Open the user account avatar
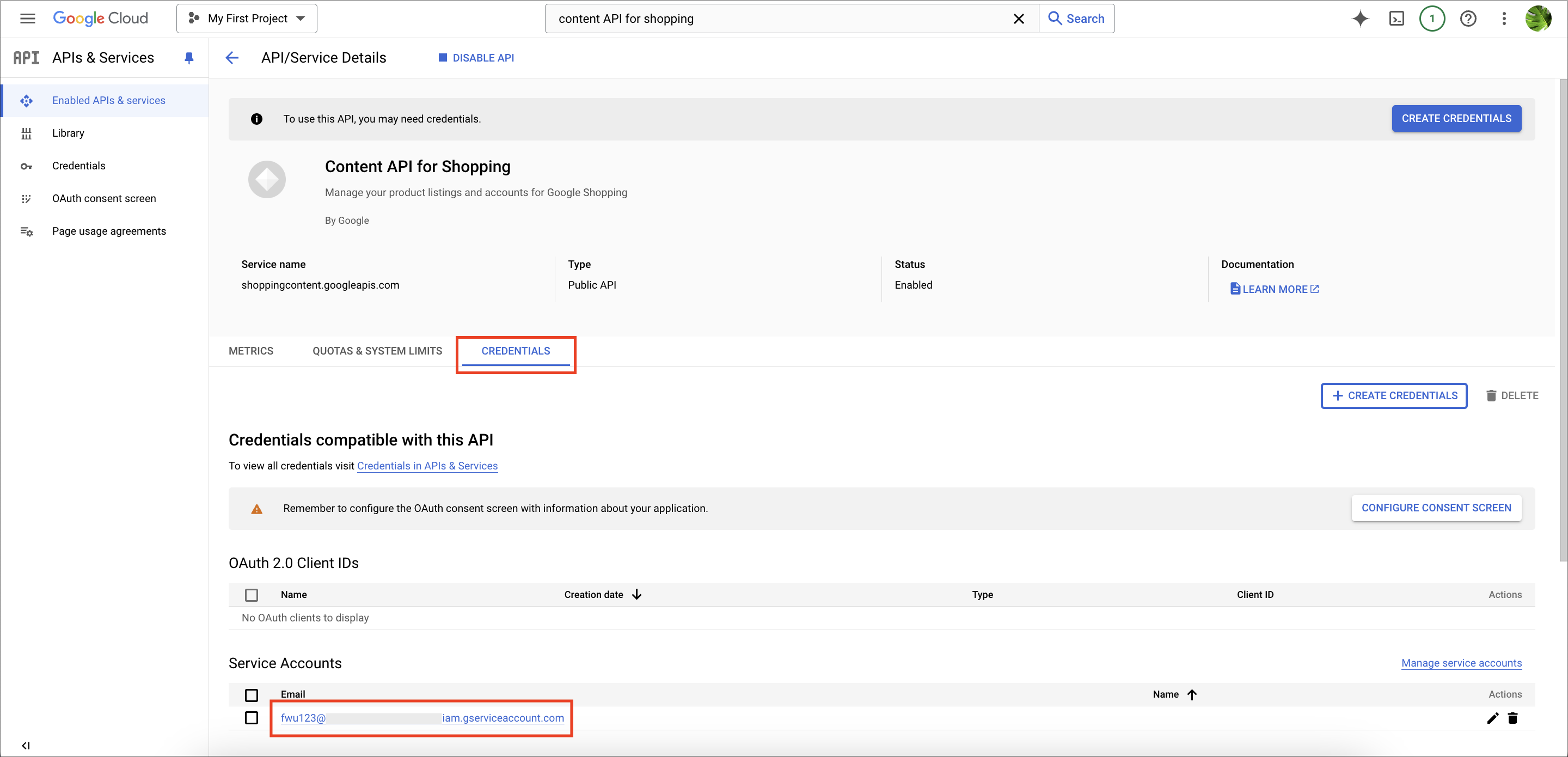The height and width of the screenshot is (757, 1568). tap(1539, 19)
